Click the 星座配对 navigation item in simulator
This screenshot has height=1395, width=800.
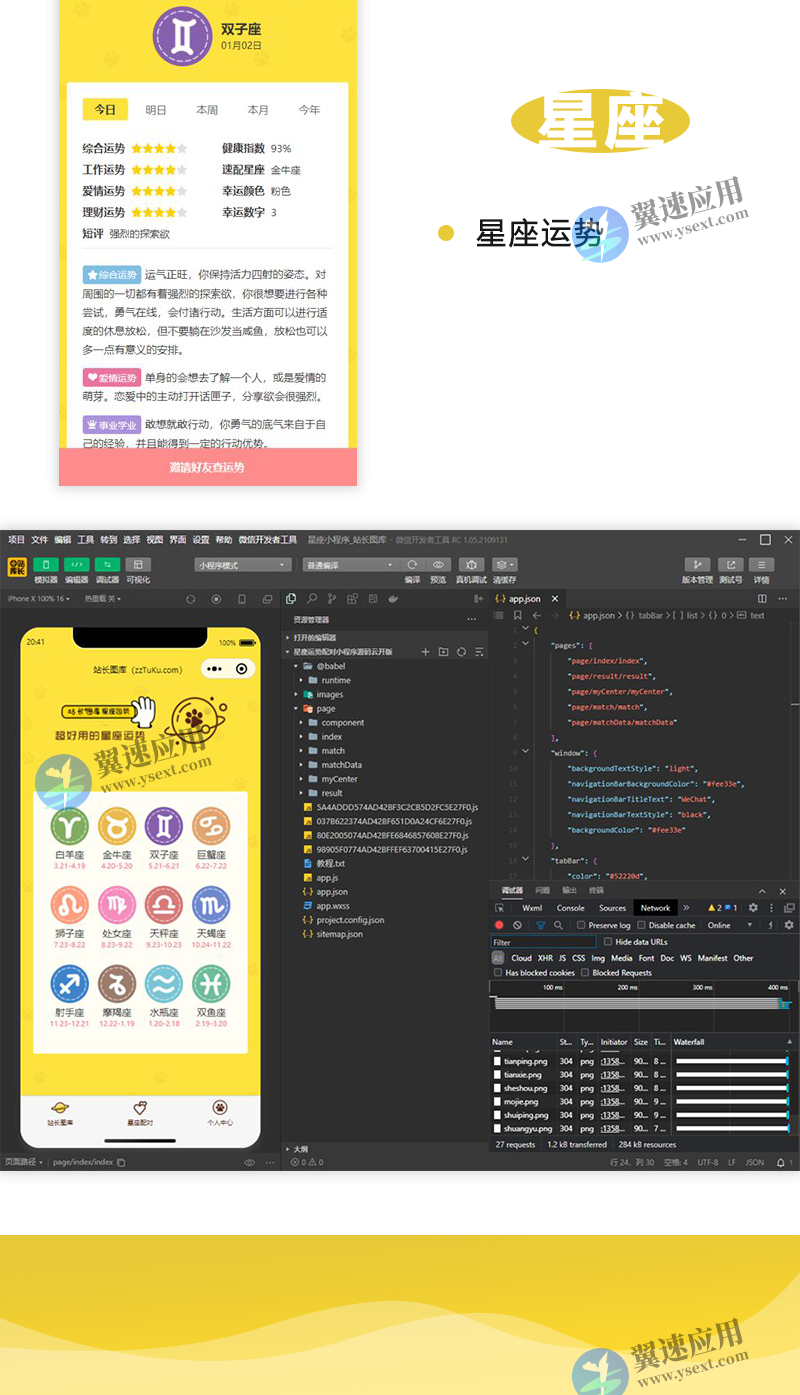pos(139,1110)
